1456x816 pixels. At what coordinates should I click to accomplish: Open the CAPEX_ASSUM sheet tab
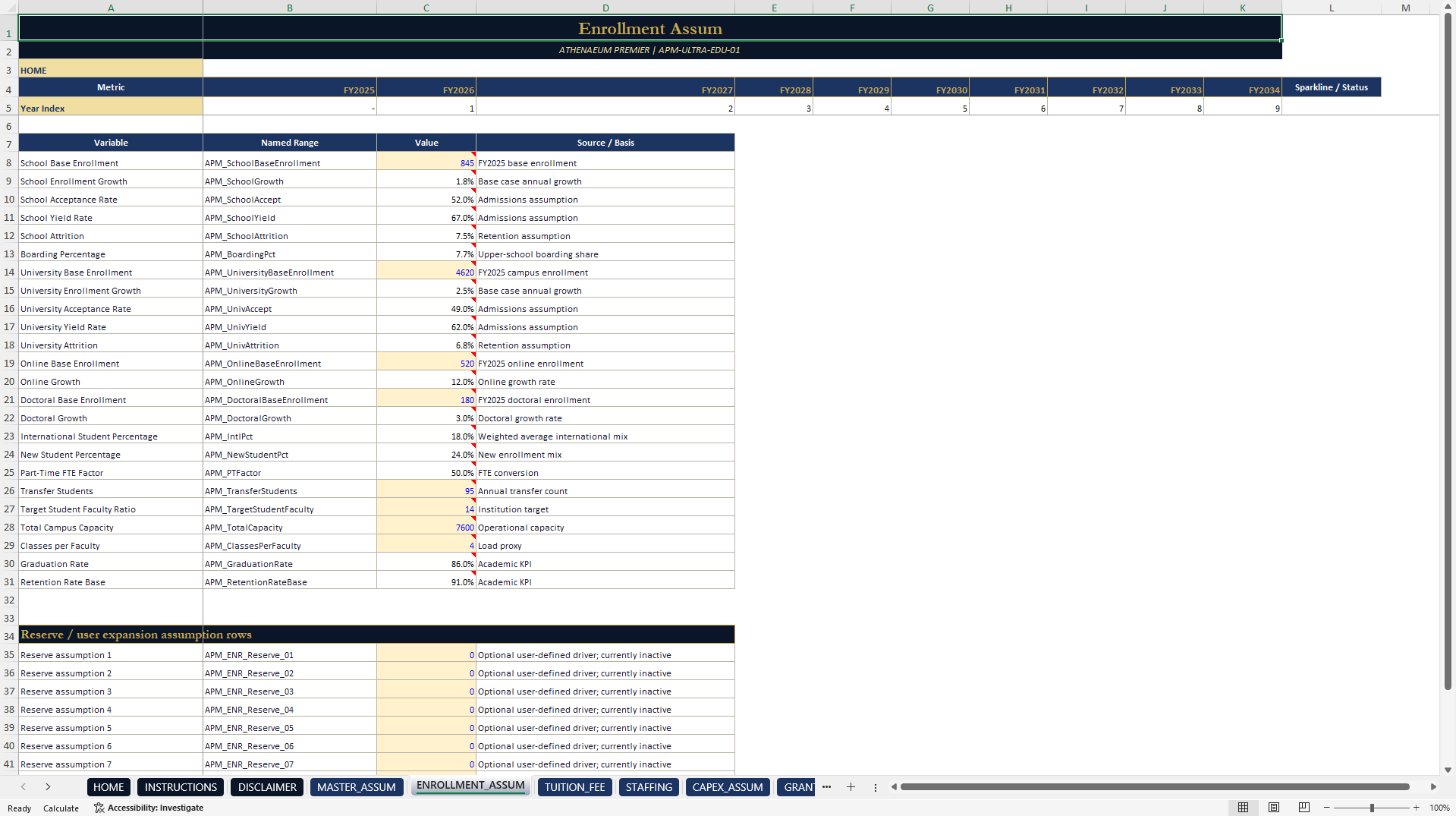pyautogui.click(x=727, y=787)
